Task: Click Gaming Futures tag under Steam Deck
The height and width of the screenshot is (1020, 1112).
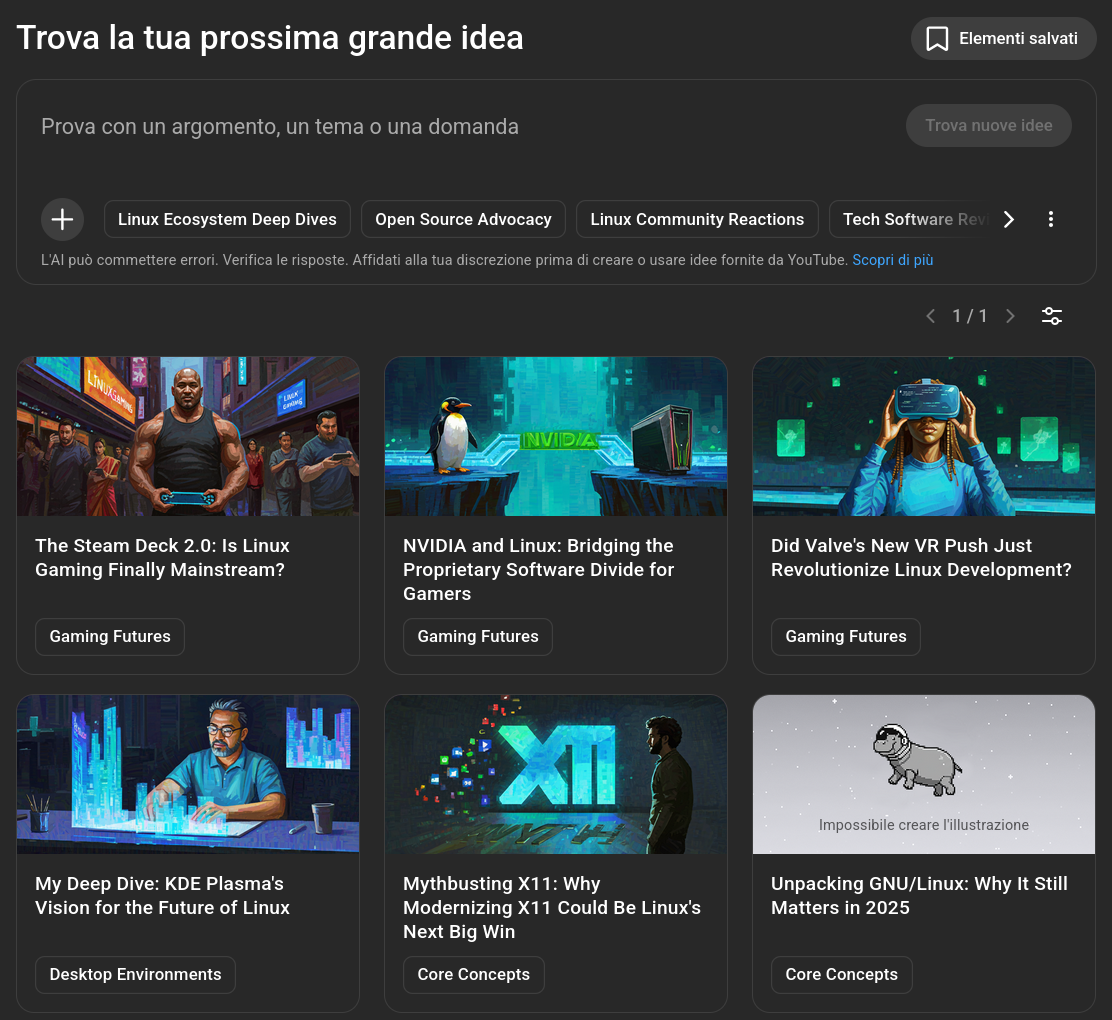Action: (x=110, y=637)
